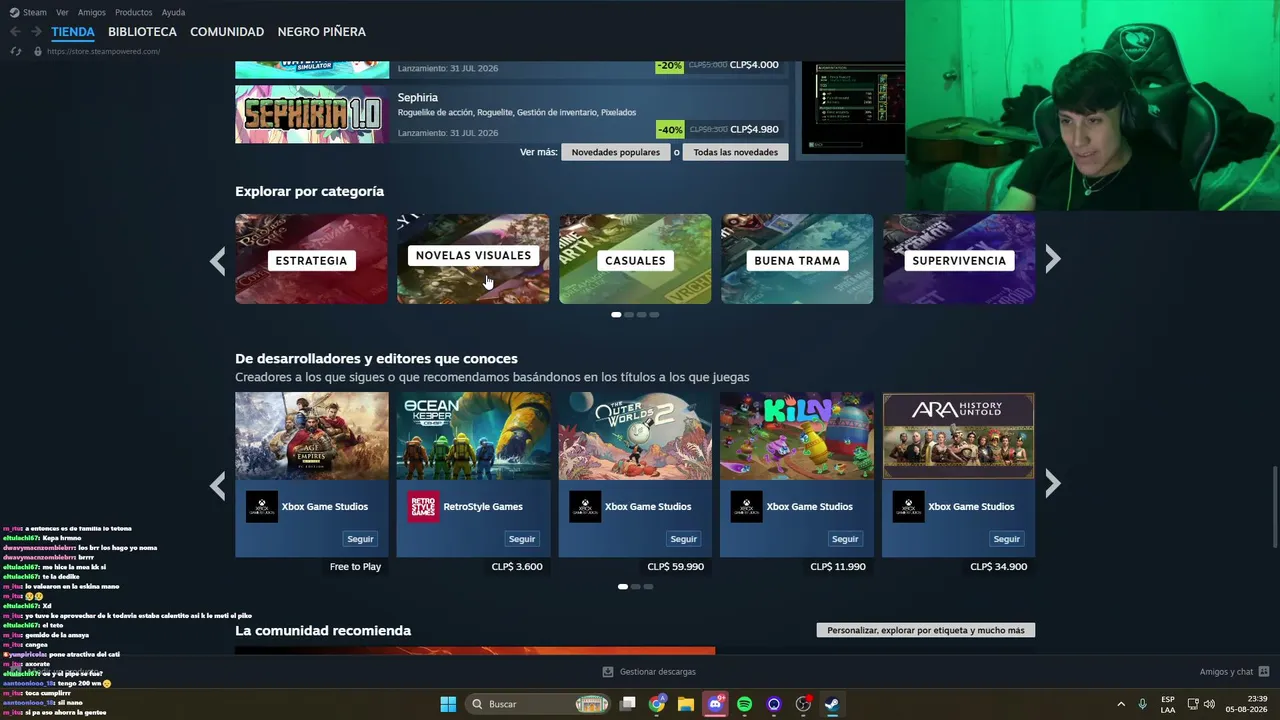Open The Outer Worlds 2 game artwork

(x=635, y=436)
